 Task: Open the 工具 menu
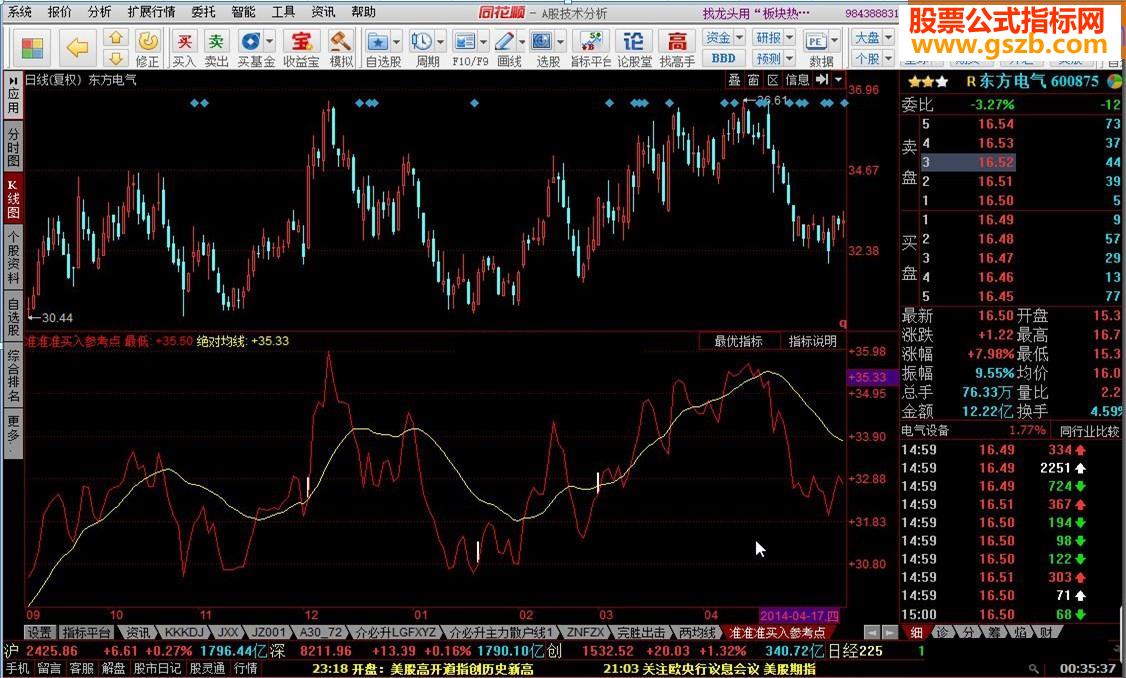[283, 11]
